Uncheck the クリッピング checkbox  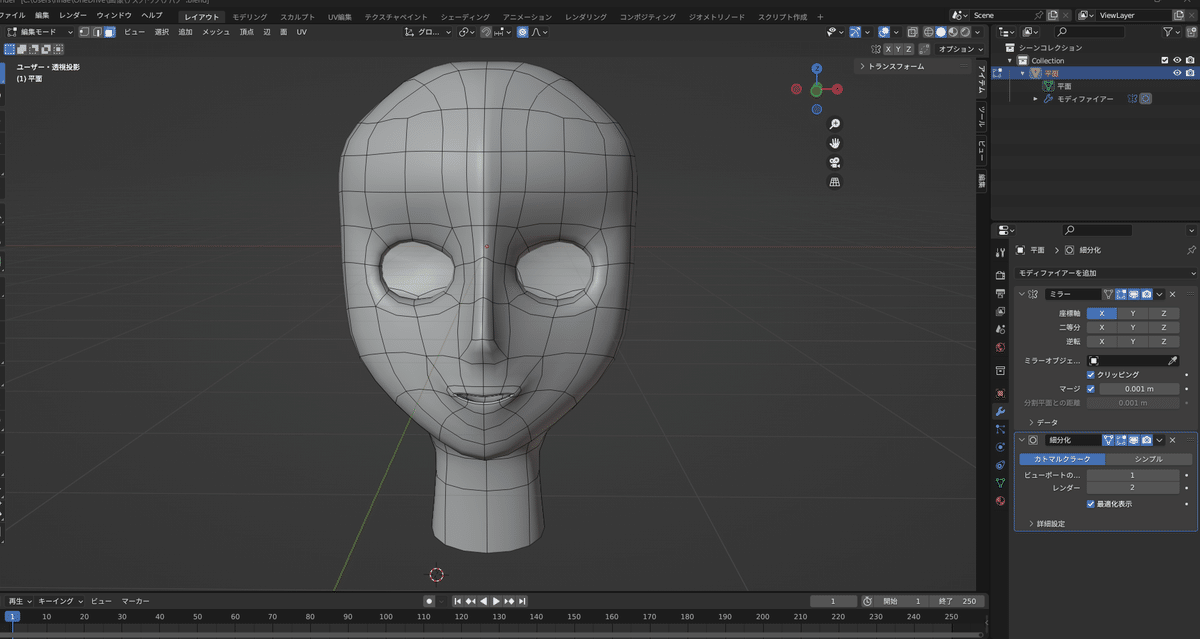1091,374
